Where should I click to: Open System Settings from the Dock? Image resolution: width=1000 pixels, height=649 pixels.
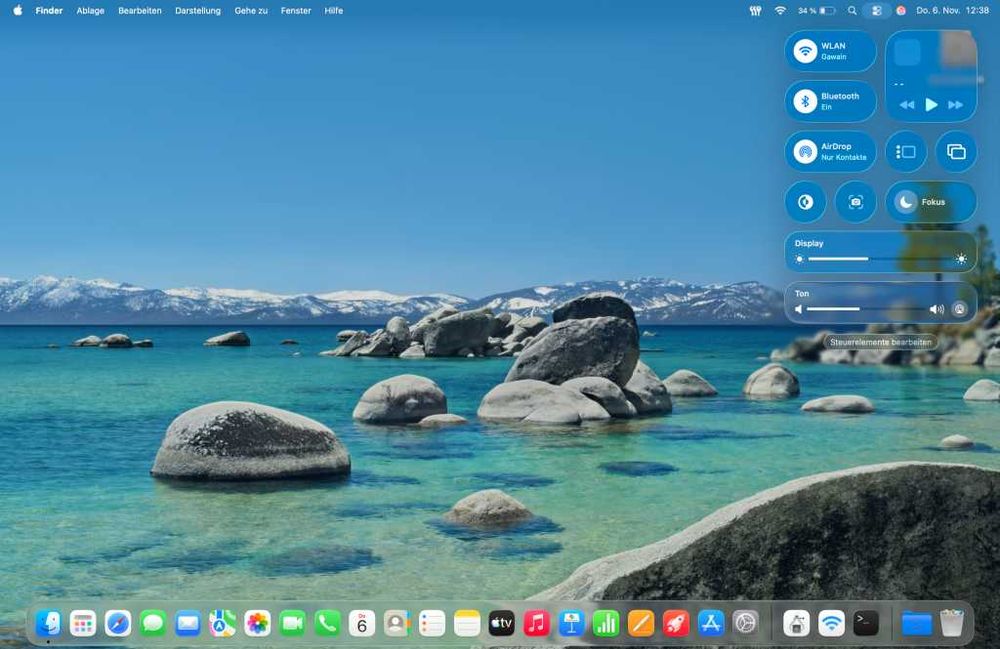click(746, 623)
